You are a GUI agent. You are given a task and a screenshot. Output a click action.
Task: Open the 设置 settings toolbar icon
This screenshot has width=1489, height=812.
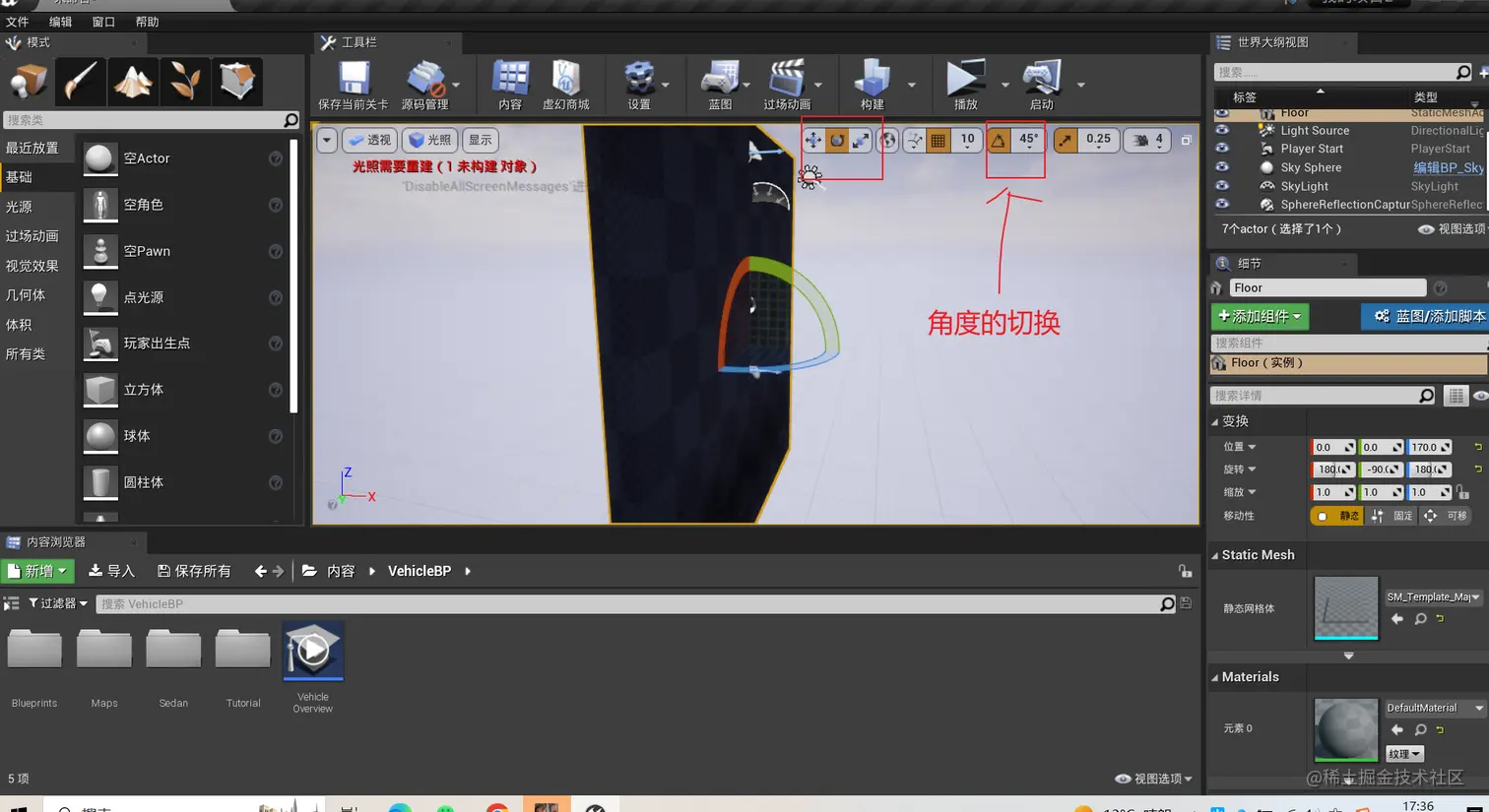pos(639,85)
